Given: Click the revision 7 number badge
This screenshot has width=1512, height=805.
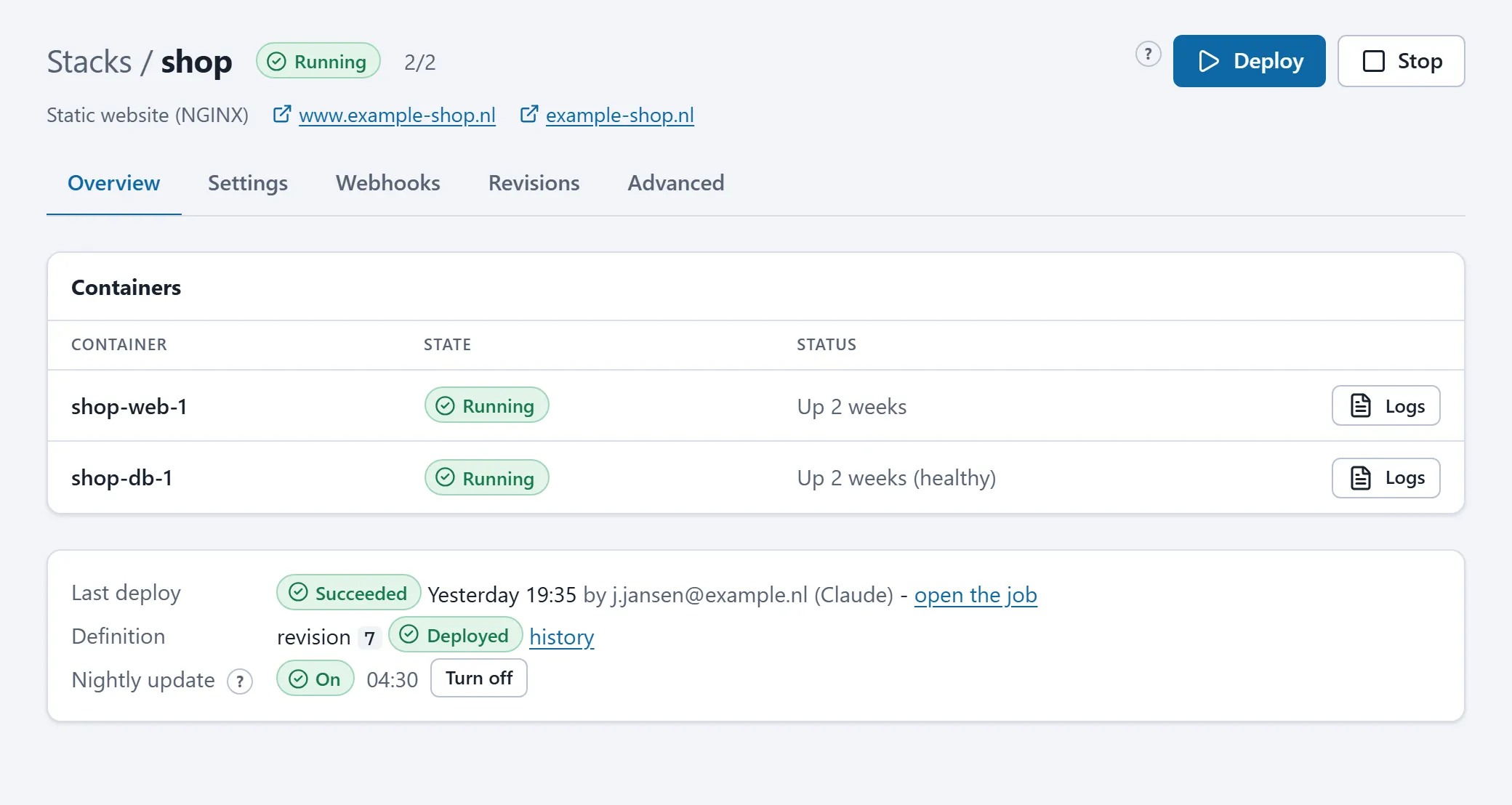Looking at the screenshot, I should click(369, 638).
